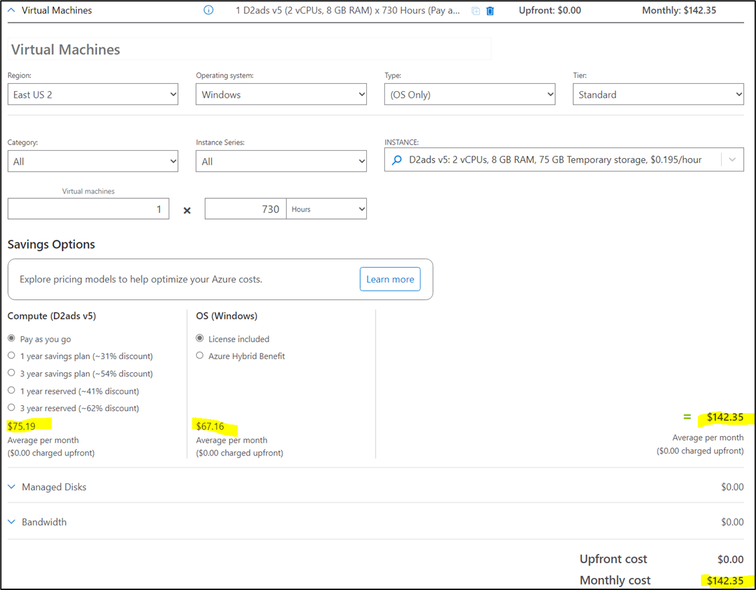Collapse the Virtual Machines section chevron
This screenshot has height=590, width=756.
12,10
